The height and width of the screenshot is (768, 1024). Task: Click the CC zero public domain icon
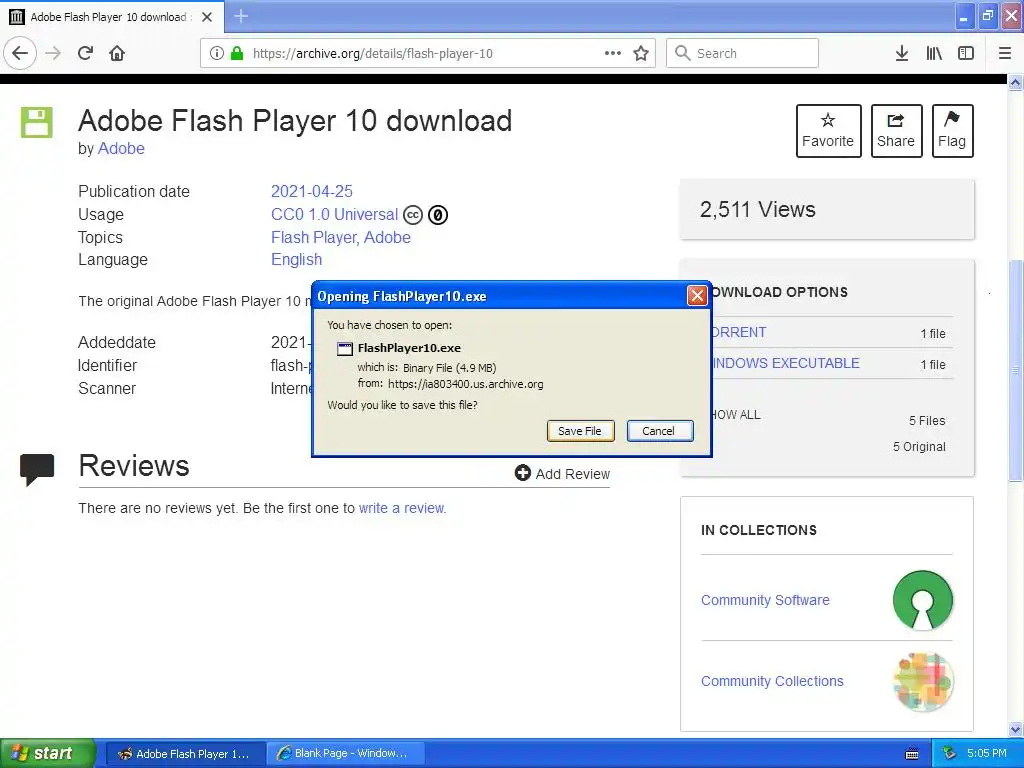(x=438, y=215)
